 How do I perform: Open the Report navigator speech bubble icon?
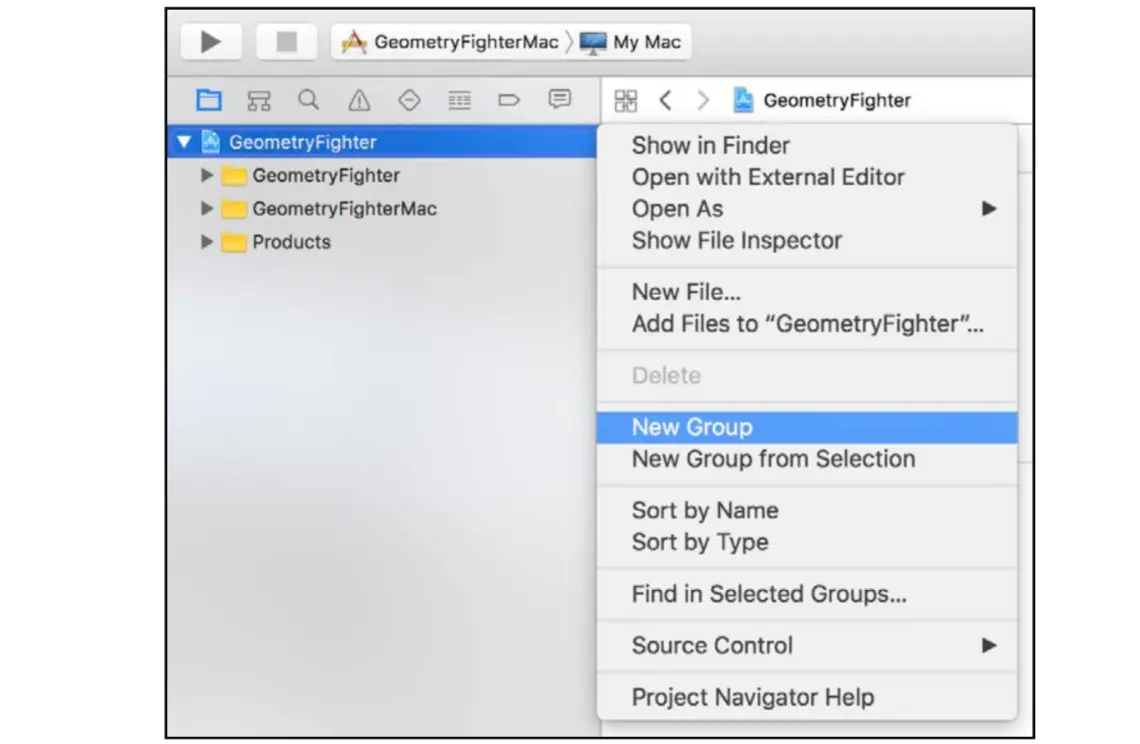(x=559, y=99)
